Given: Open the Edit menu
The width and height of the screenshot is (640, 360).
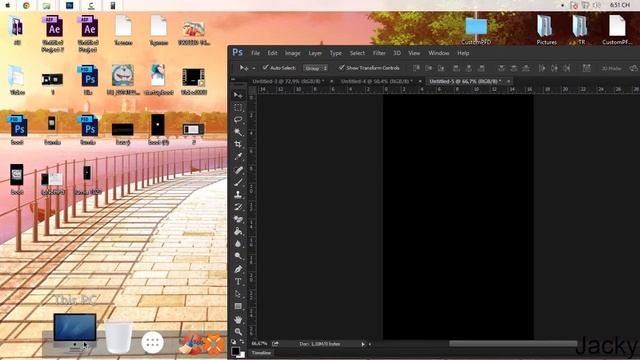Looking at the screenshot, I should pyautogui.click(x=272, y=53).
